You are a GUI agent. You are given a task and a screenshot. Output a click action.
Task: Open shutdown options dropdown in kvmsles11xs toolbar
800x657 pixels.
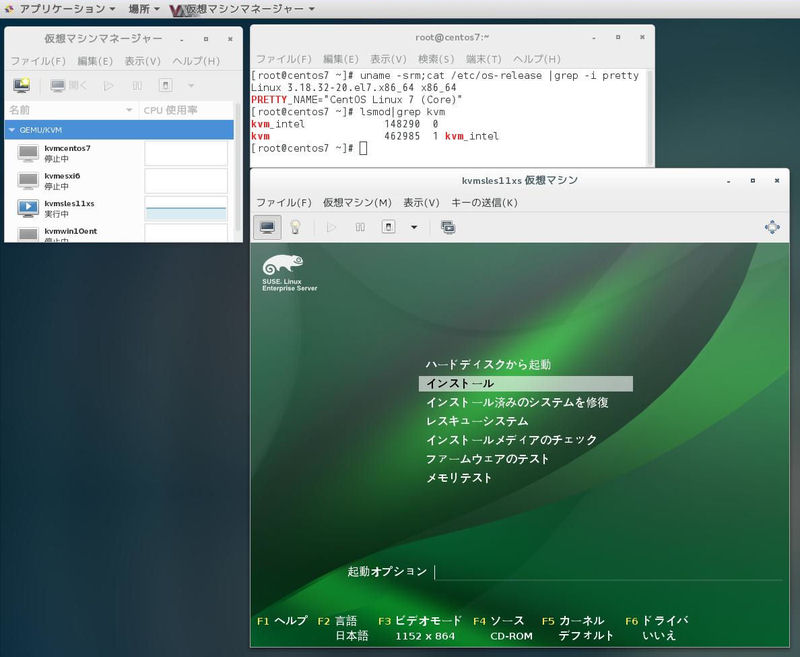pos(414,227)
